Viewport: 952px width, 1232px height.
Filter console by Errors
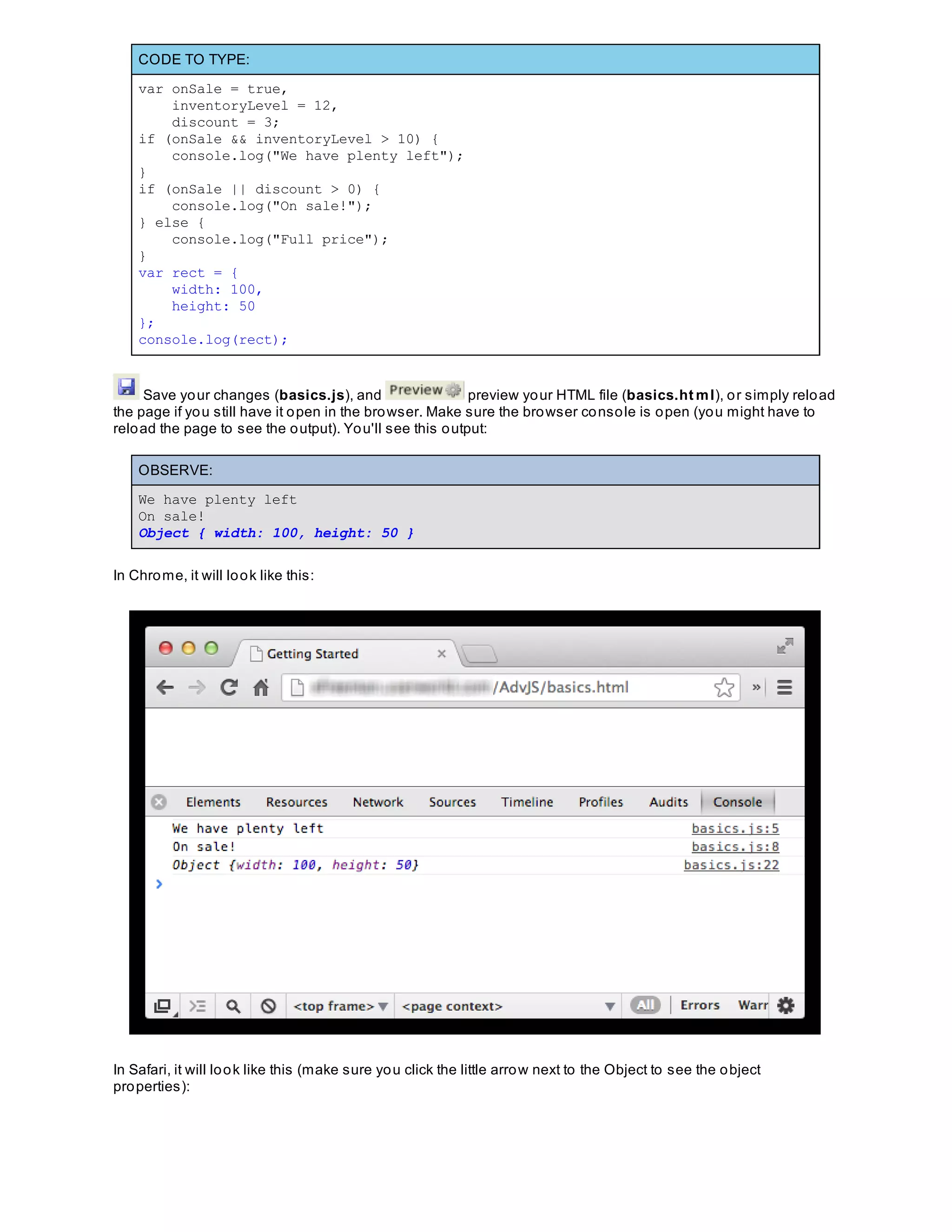point(700,1005)
